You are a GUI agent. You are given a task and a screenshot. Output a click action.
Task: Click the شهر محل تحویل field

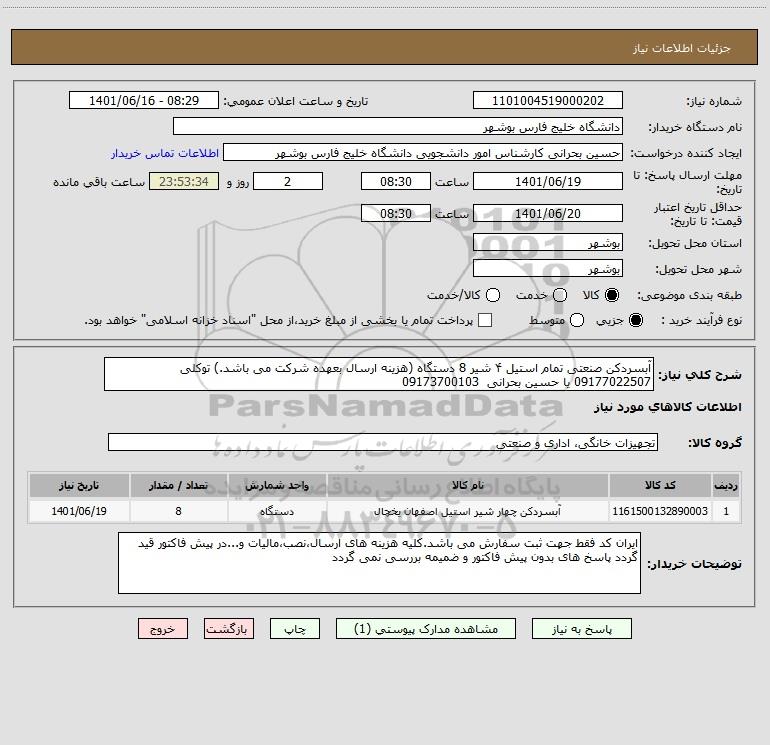(x=548, y=269)
